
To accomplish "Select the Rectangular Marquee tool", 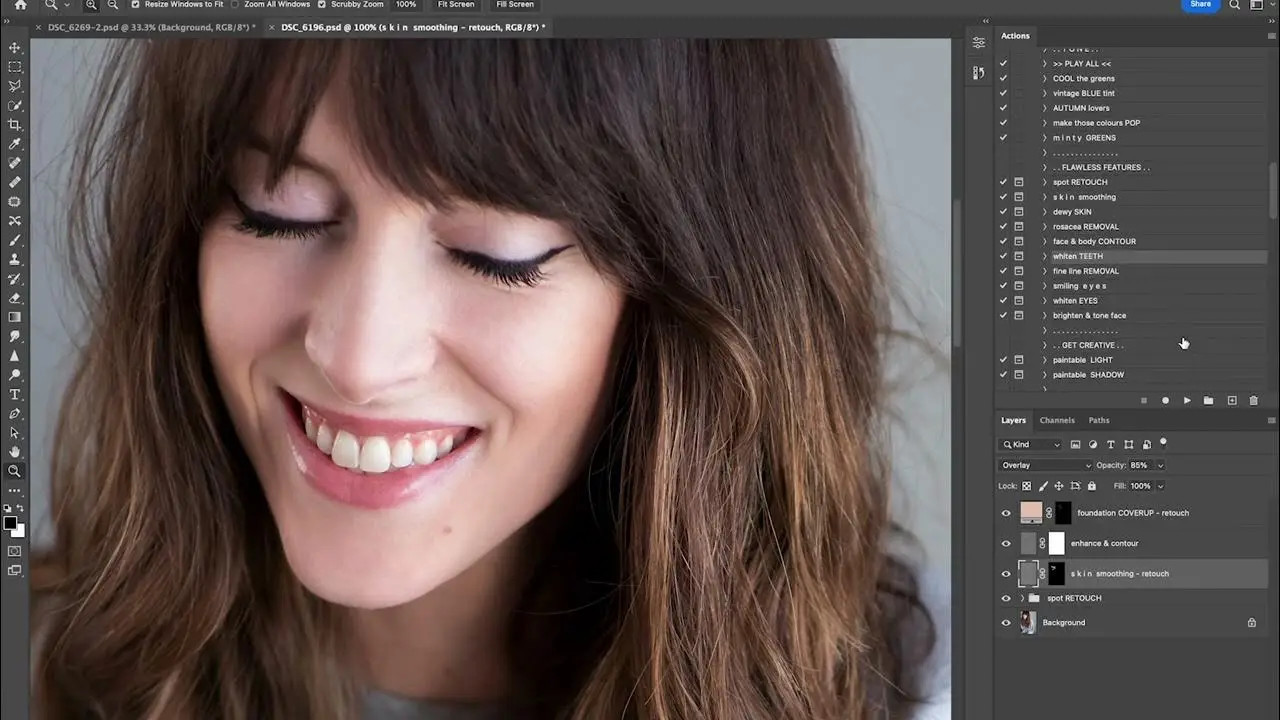I will pos(15,67).
